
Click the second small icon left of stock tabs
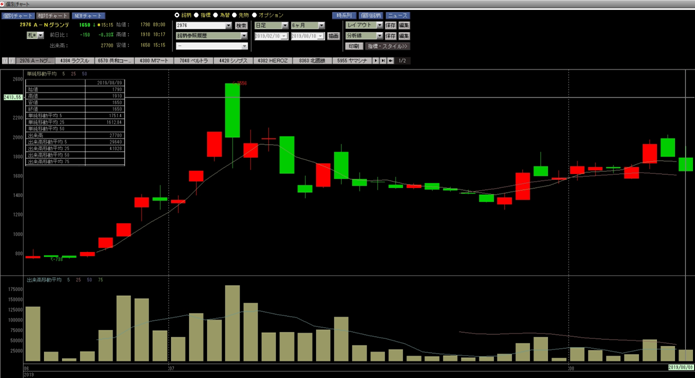(12, 61)
